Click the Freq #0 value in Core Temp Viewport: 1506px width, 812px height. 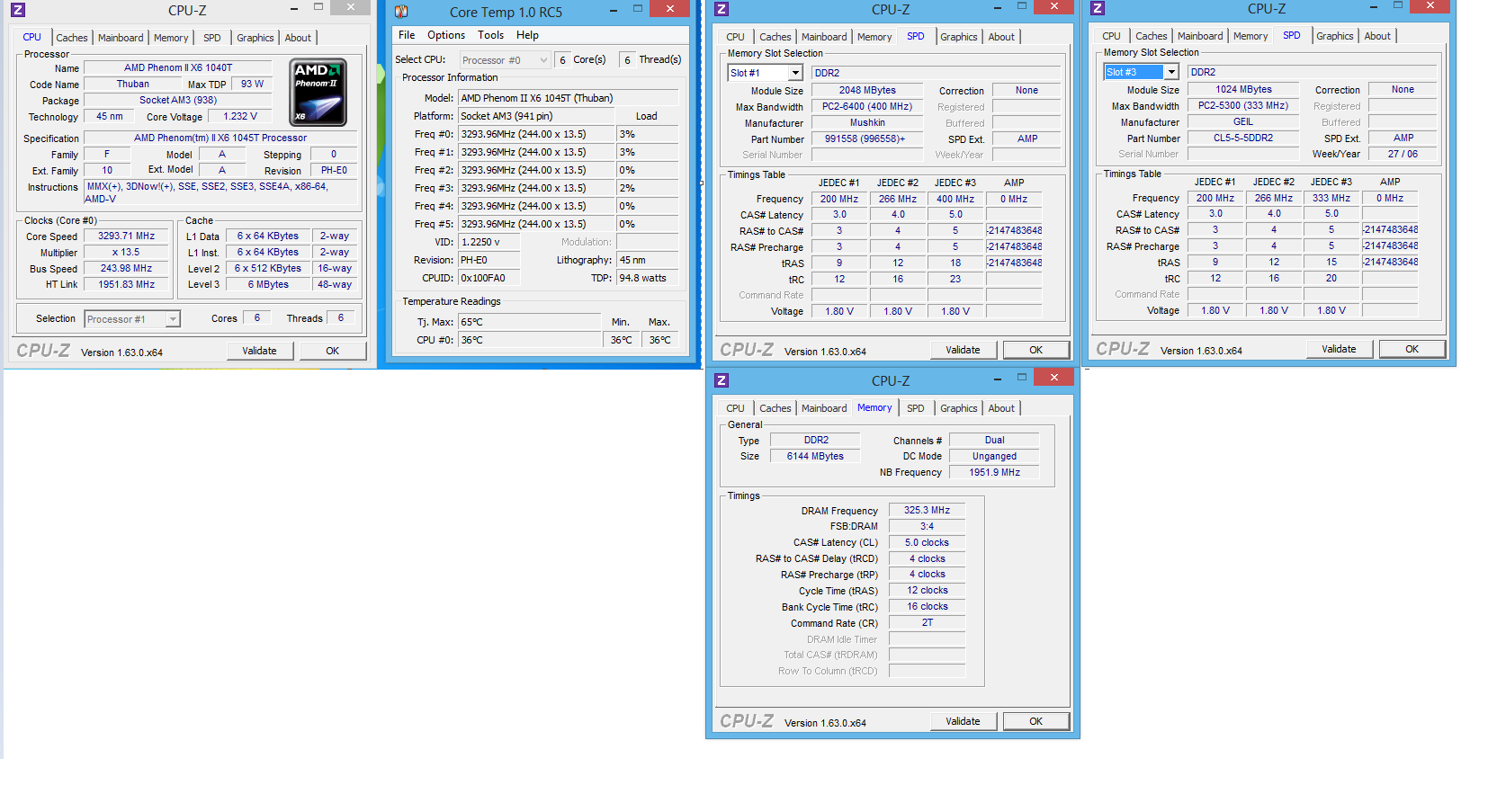pos(536,134)
